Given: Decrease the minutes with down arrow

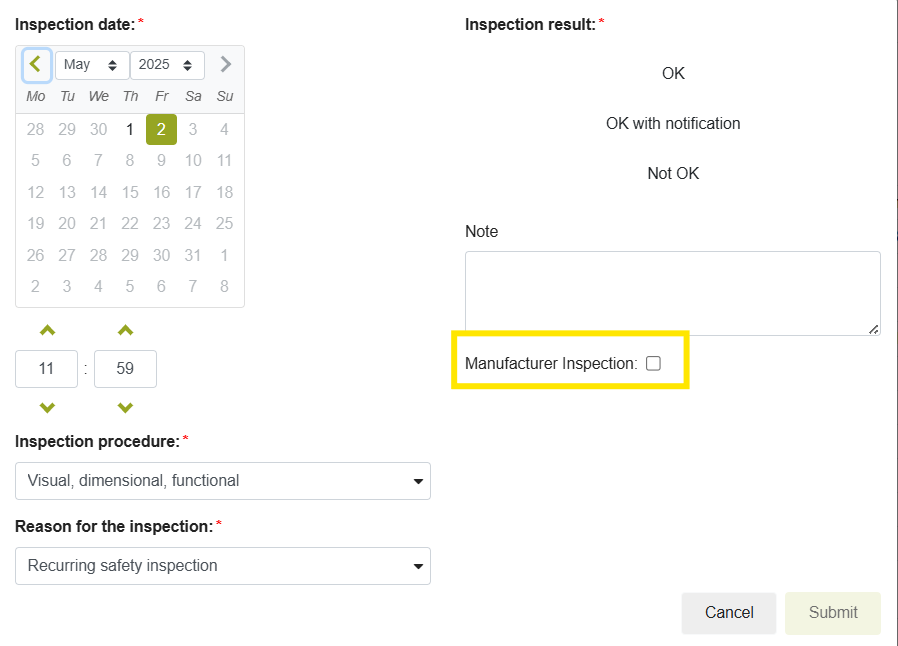Looking at the screenshot, I should coord(125,407).
